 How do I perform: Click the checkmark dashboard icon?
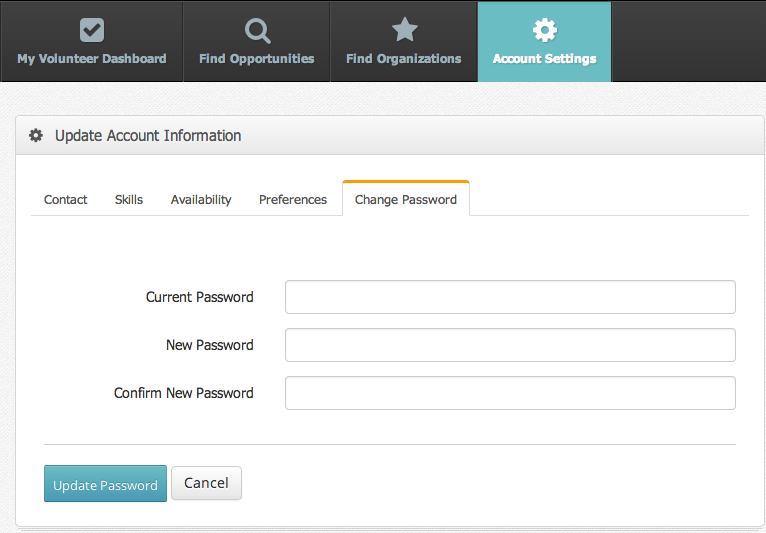(x=92, y=30)
